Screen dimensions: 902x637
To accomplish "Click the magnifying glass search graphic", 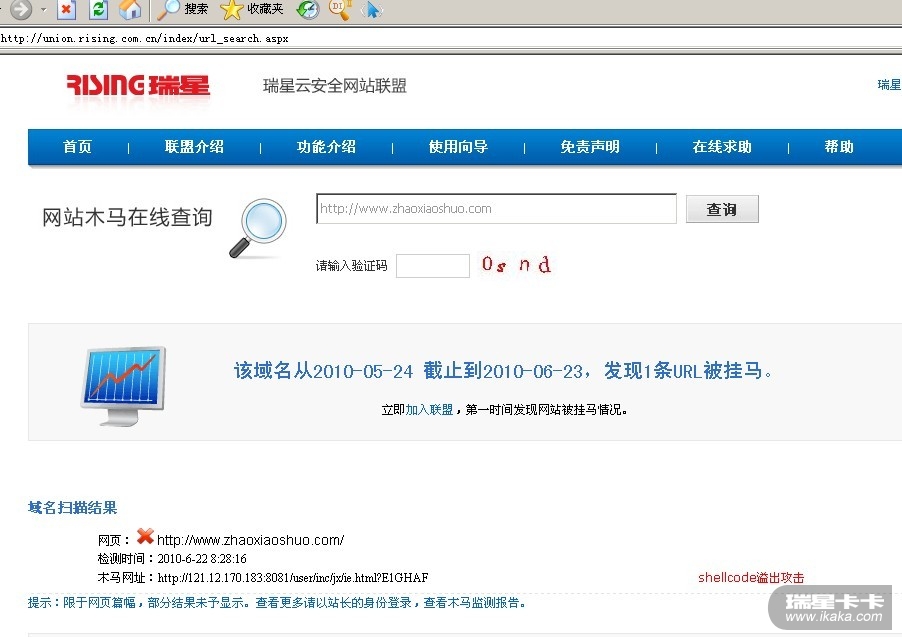I will (258, 228).
